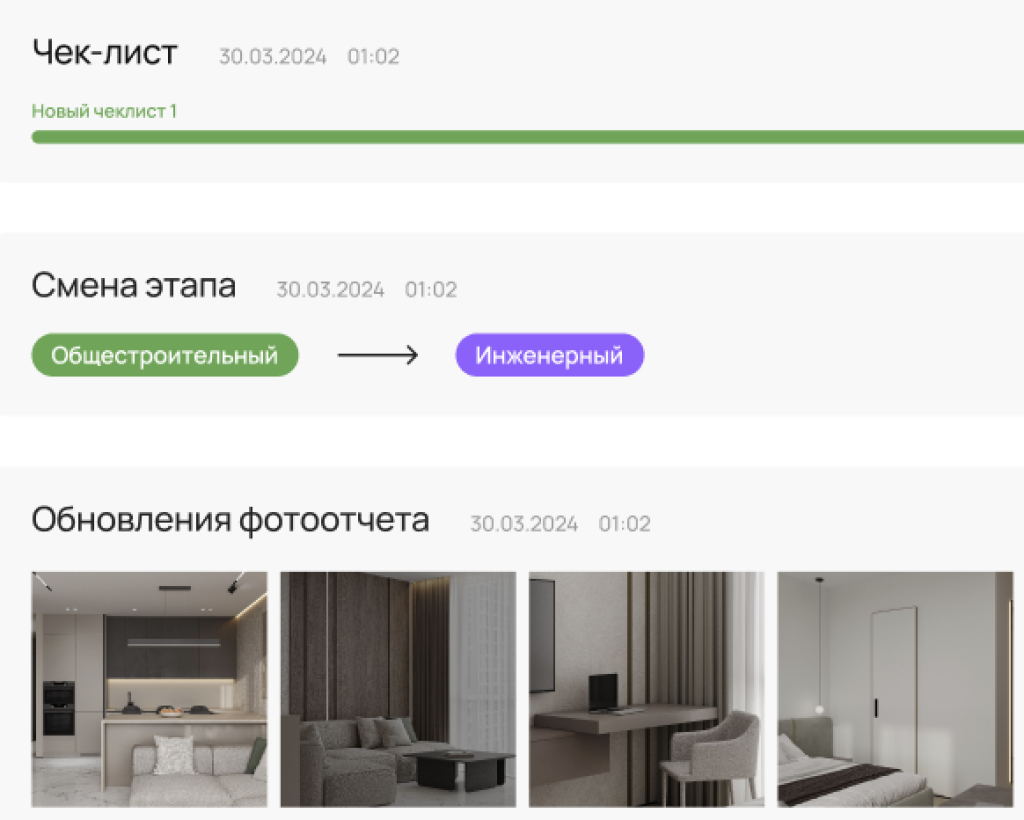The height and width of the screenshot is (820, 1024).
Task: Click the date next to Смена этапа
Action: 330,290
